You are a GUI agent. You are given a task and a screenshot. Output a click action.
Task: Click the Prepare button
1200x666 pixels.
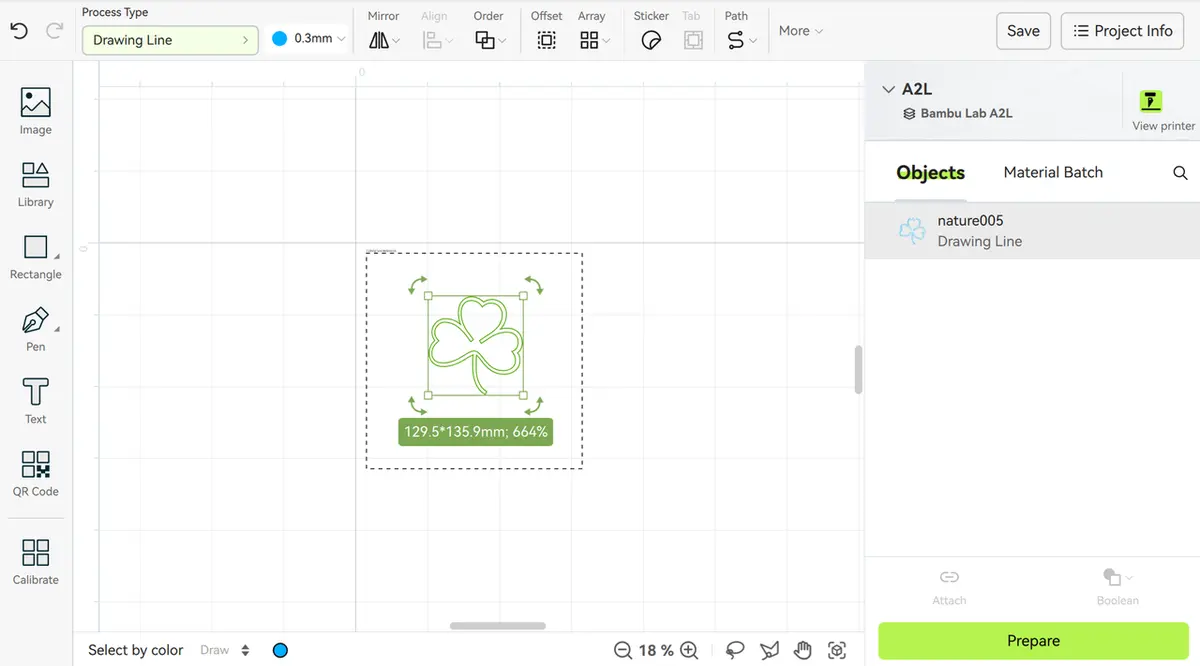tap(1033, 641)
